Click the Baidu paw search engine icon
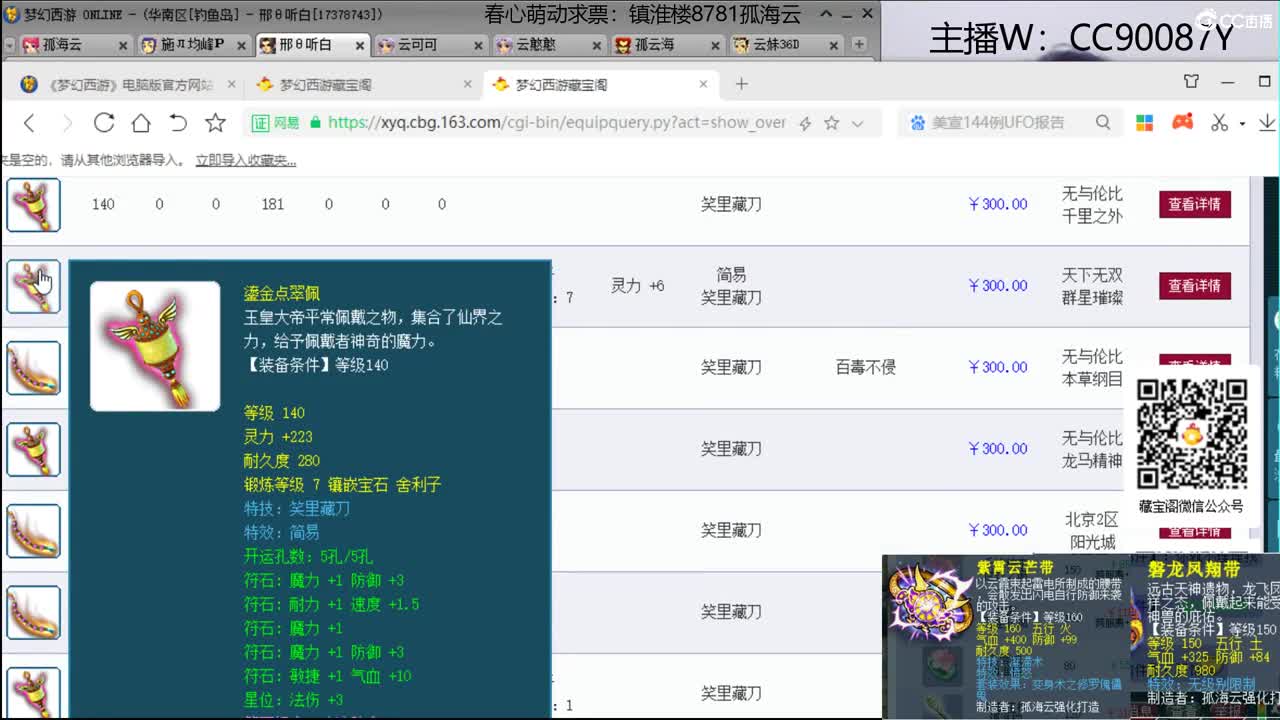 917,123
